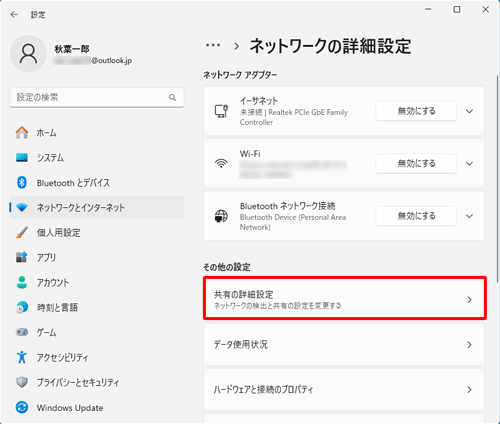Click the Wi-Fi adapter signal icon

click(221, 163)
